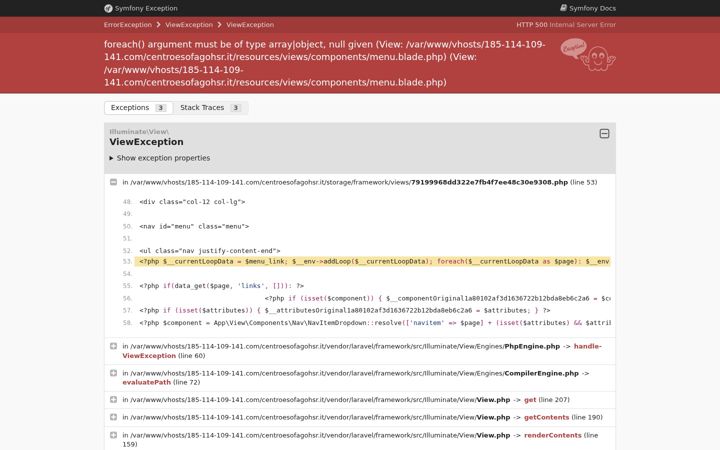This screenshot has height=450, width=720.
Task: Click code line 58 NavItemDropdown resolve
Action: 375,323
